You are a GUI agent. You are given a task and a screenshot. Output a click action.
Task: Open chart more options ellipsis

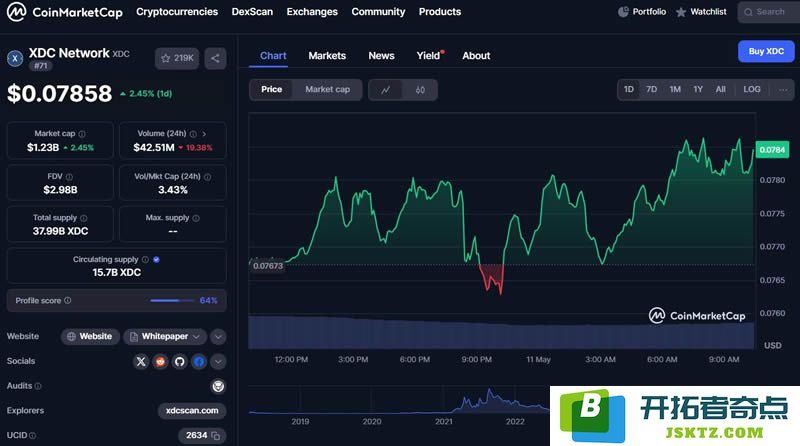(783, 90)
